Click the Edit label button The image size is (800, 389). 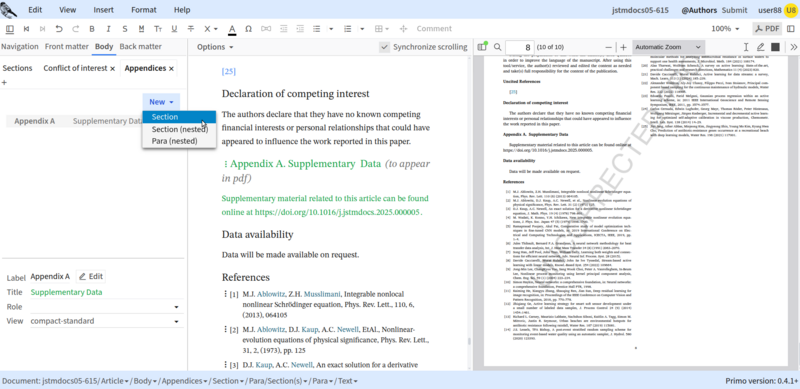click(91, 277)
